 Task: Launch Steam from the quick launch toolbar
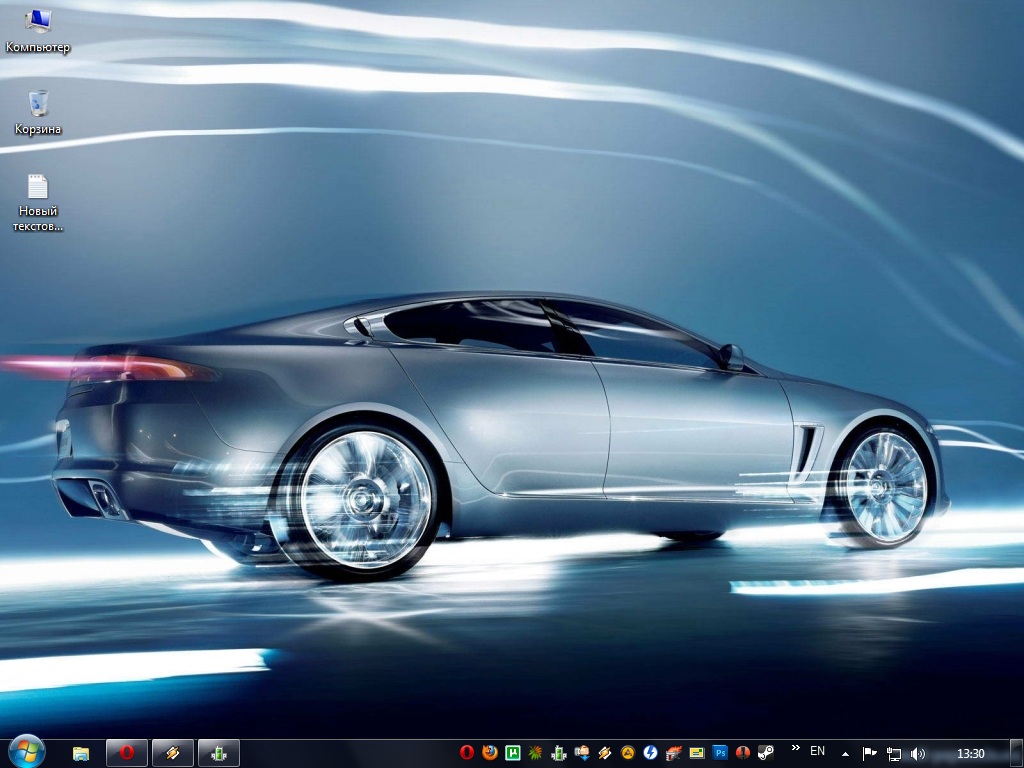click(765, 752)
